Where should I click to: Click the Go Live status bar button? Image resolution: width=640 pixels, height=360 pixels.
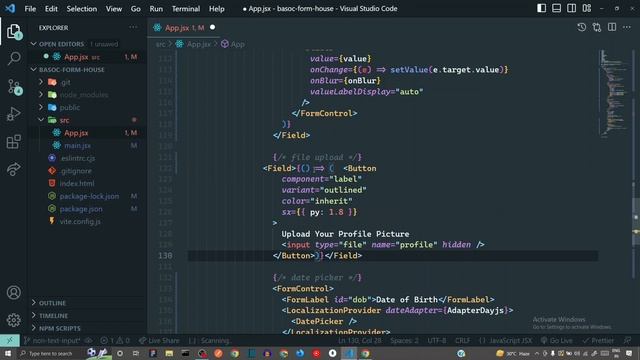(x=556, y=340)
